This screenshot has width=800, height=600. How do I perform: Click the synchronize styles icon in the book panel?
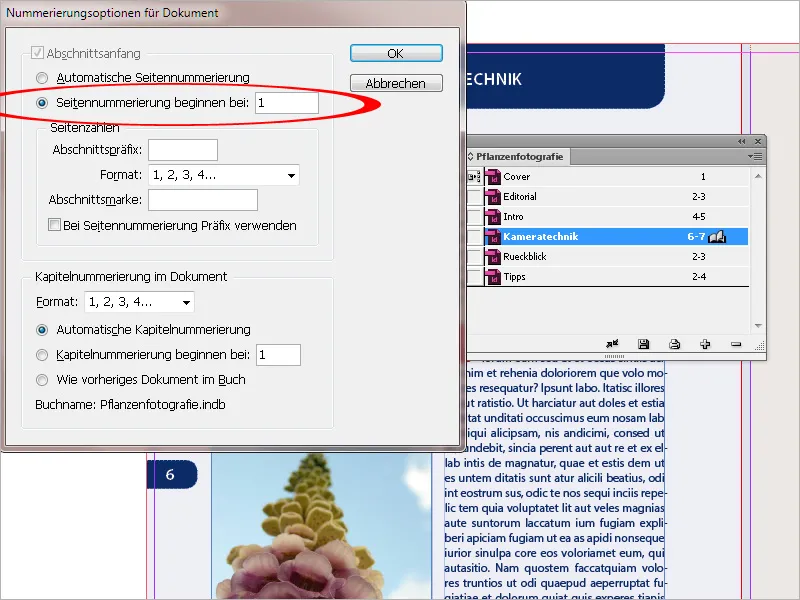(x=612, y=344)
